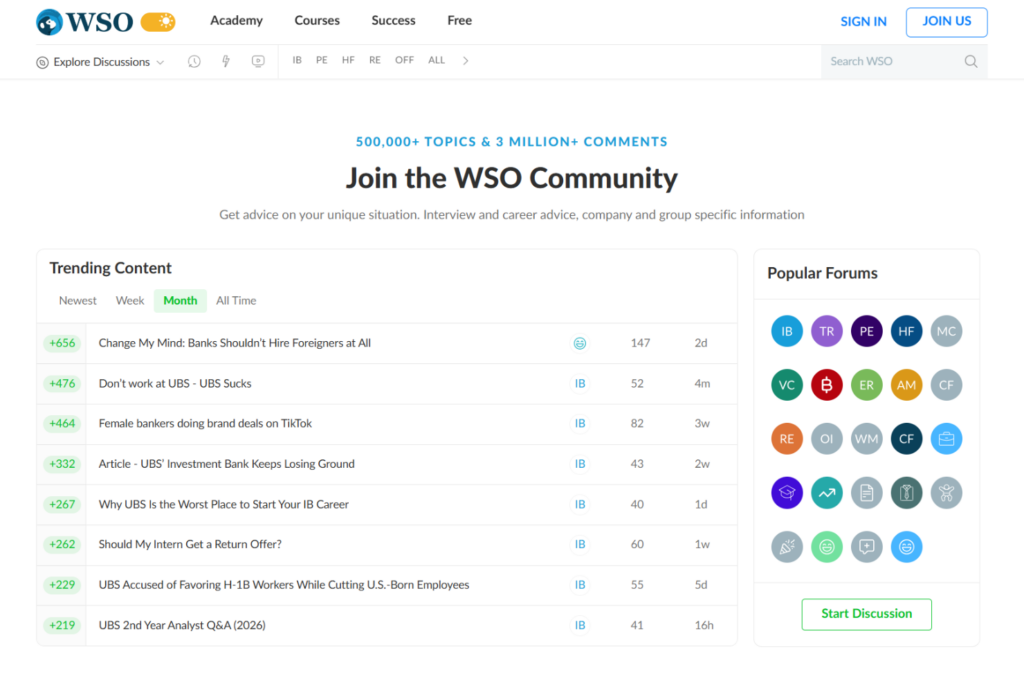Open the Success menu
The height and width of the screenshot is (683, 1024).
(393, 20)
